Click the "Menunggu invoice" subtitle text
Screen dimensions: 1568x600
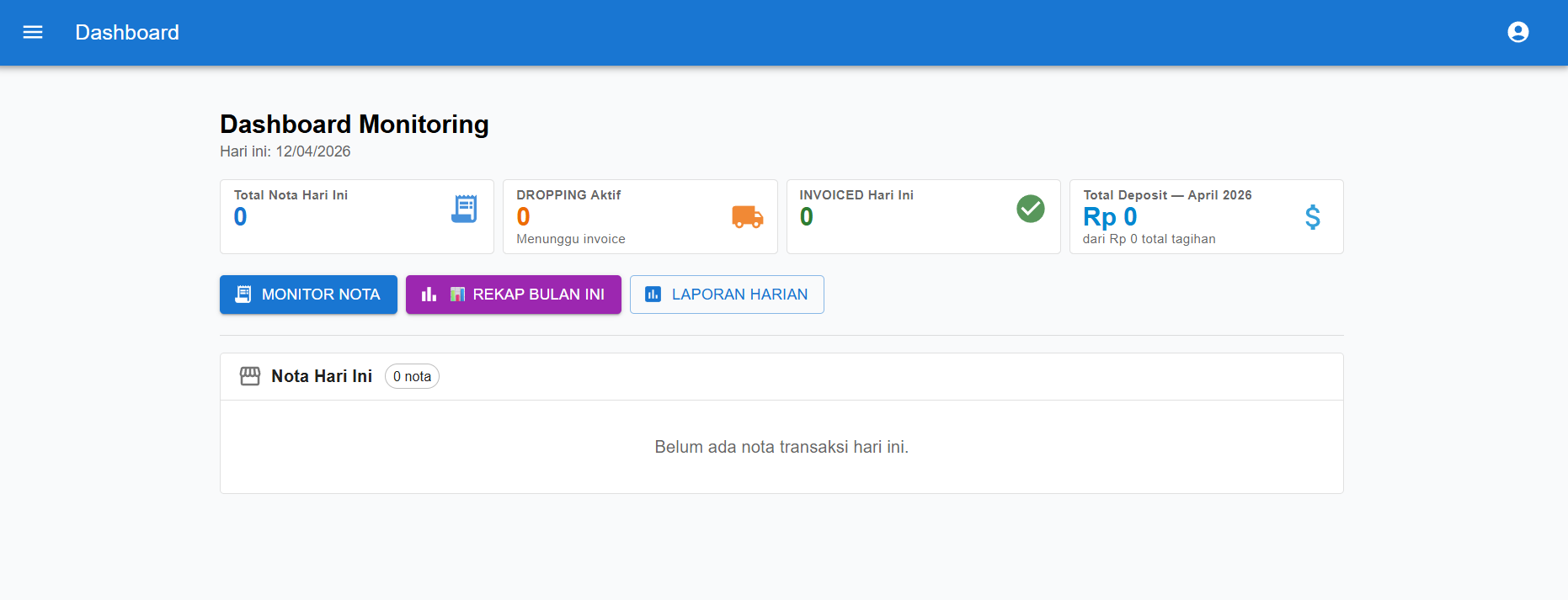(x=570, y=239)
